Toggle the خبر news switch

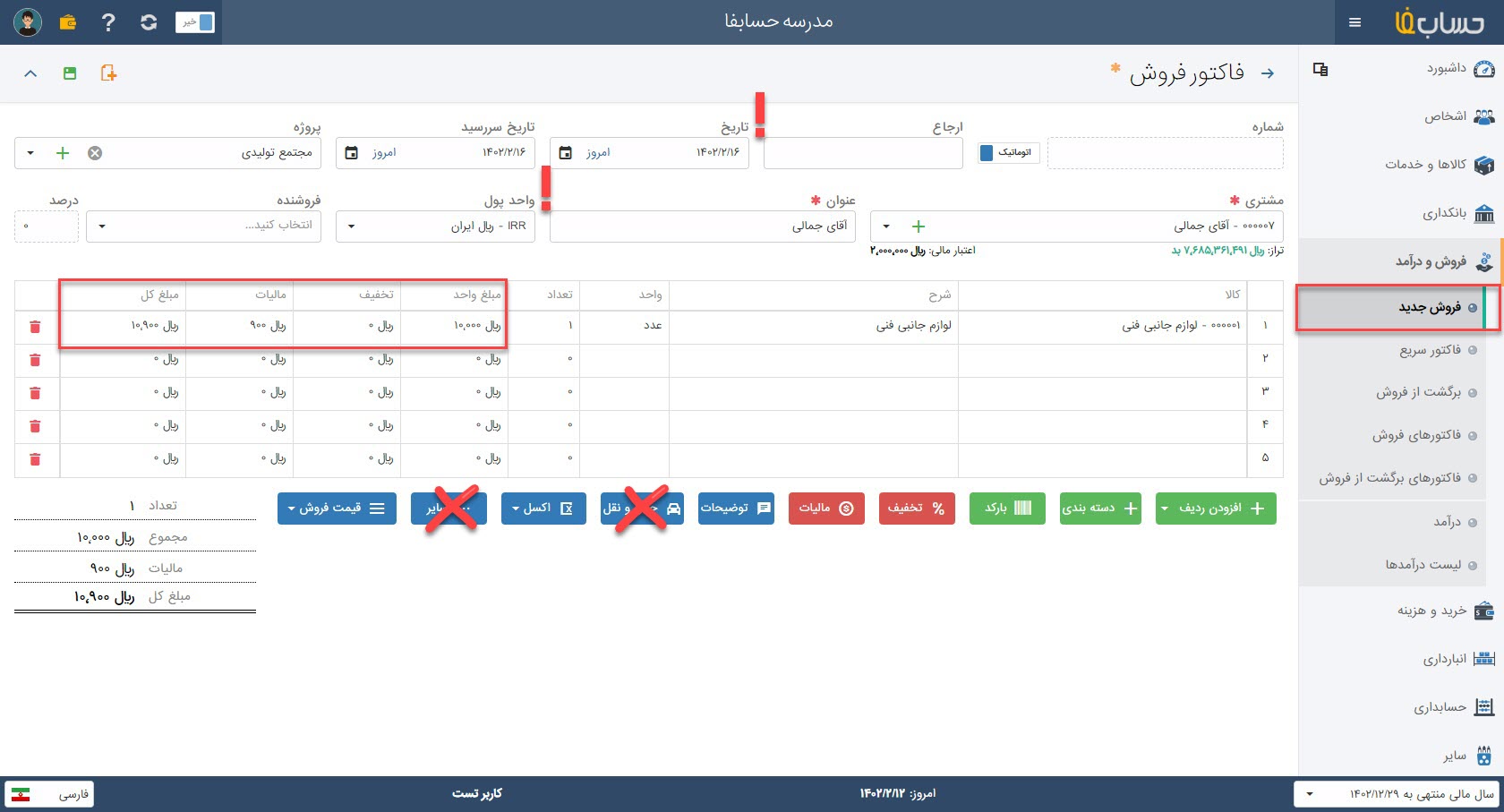195,22
